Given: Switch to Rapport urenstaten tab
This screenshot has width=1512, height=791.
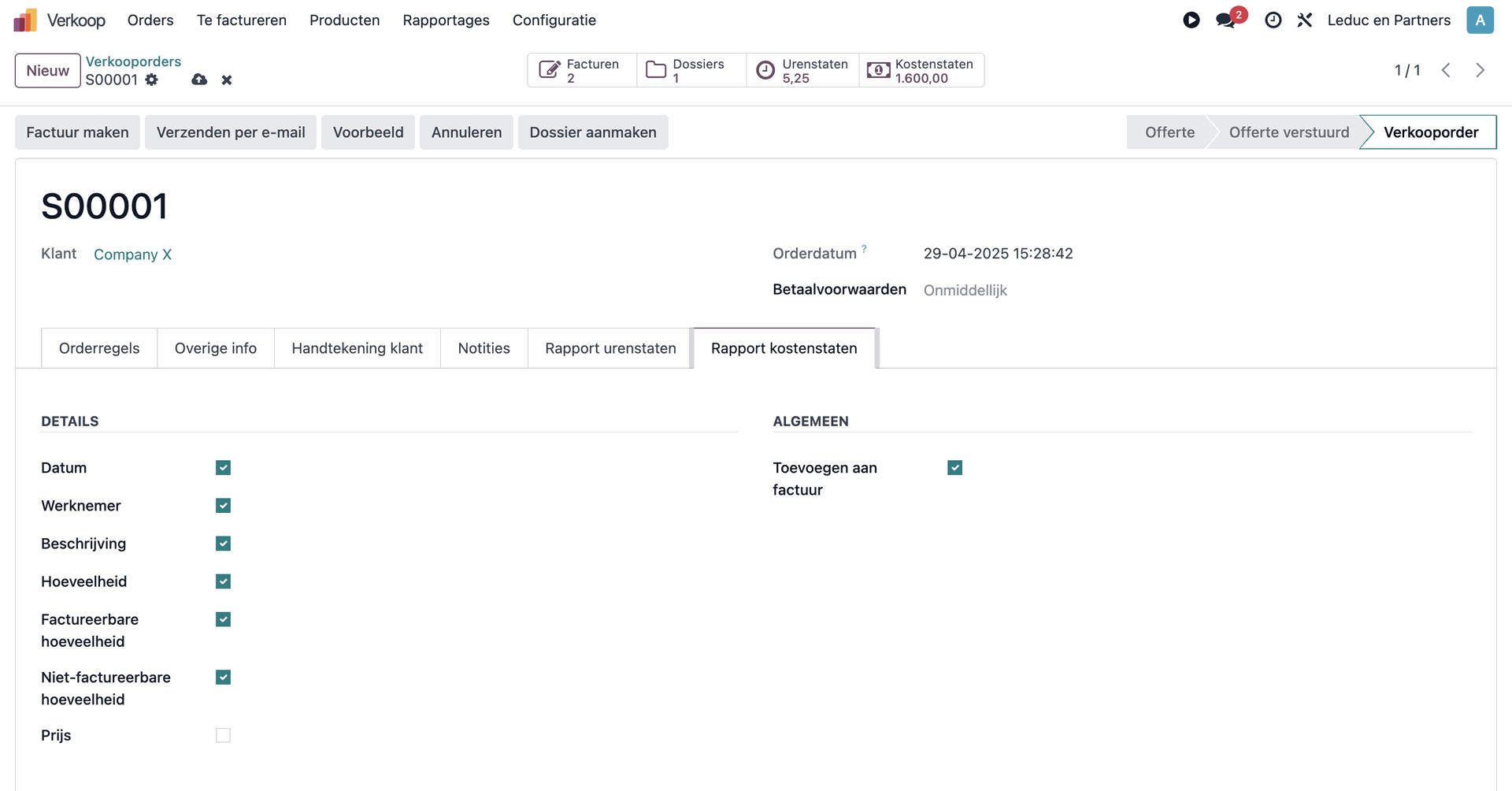Looking at the screenshot, I should click(610, 348).
